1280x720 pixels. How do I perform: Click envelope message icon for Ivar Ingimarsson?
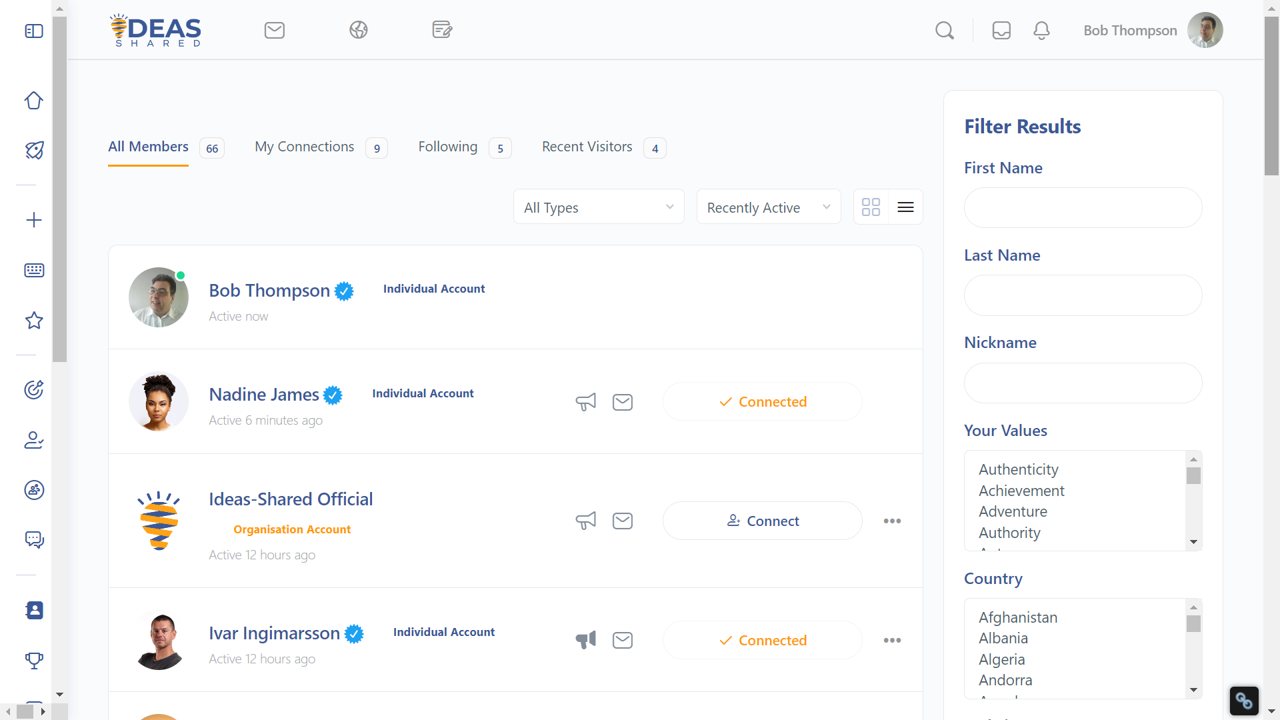coord(622,640)
